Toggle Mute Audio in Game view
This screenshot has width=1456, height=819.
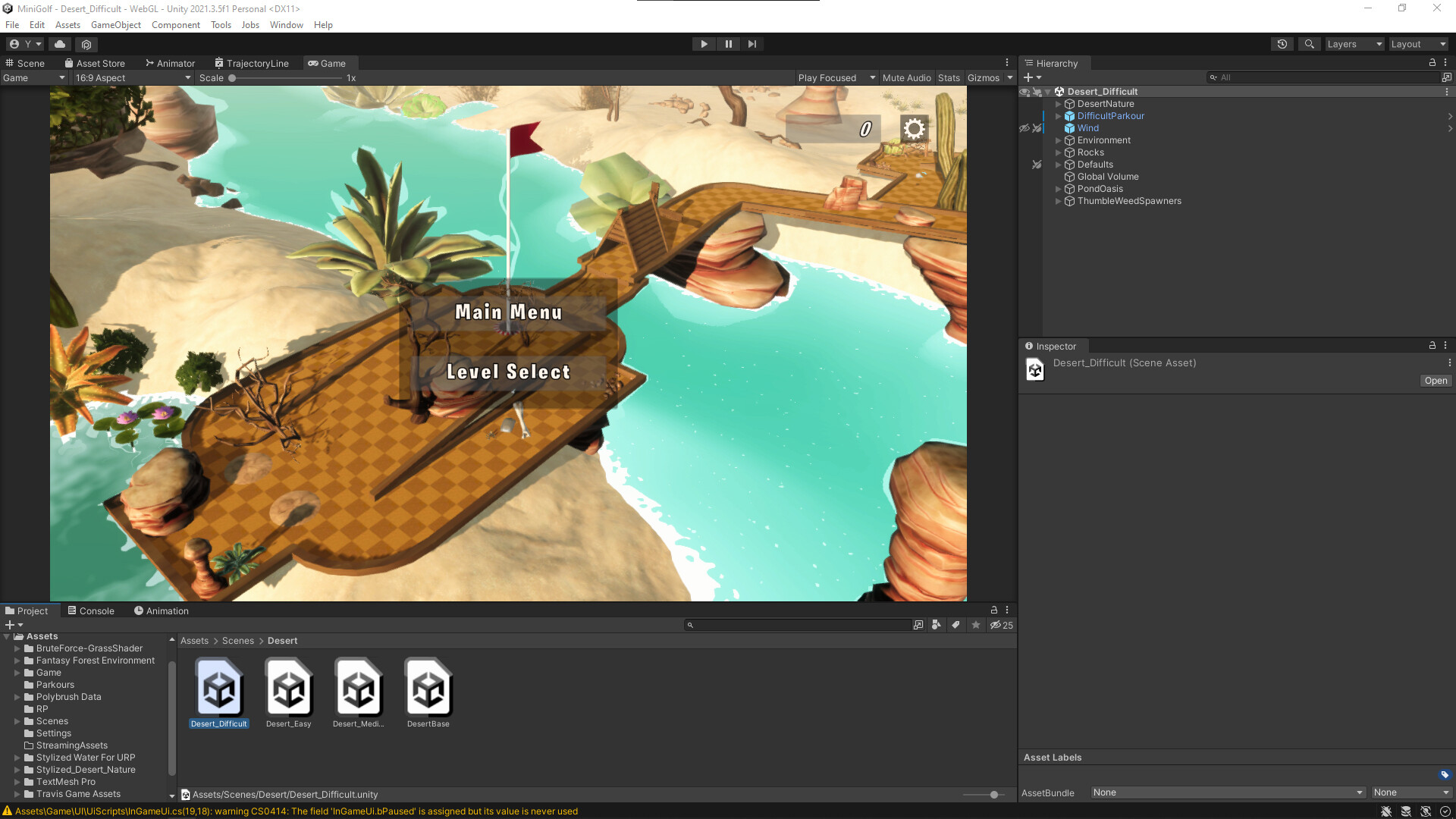tap(906, 78)
